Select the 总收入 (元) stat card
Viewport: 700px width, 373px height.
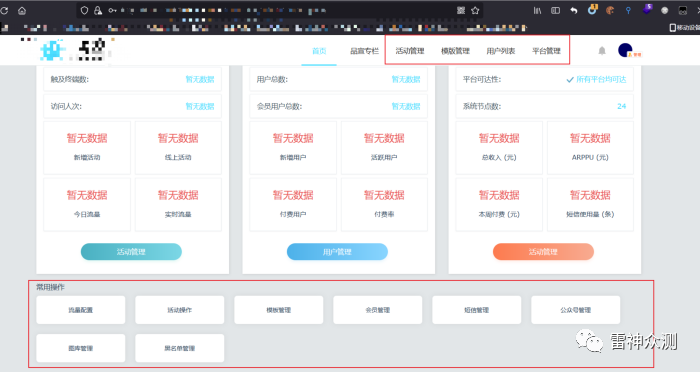[x=499, y=148]
